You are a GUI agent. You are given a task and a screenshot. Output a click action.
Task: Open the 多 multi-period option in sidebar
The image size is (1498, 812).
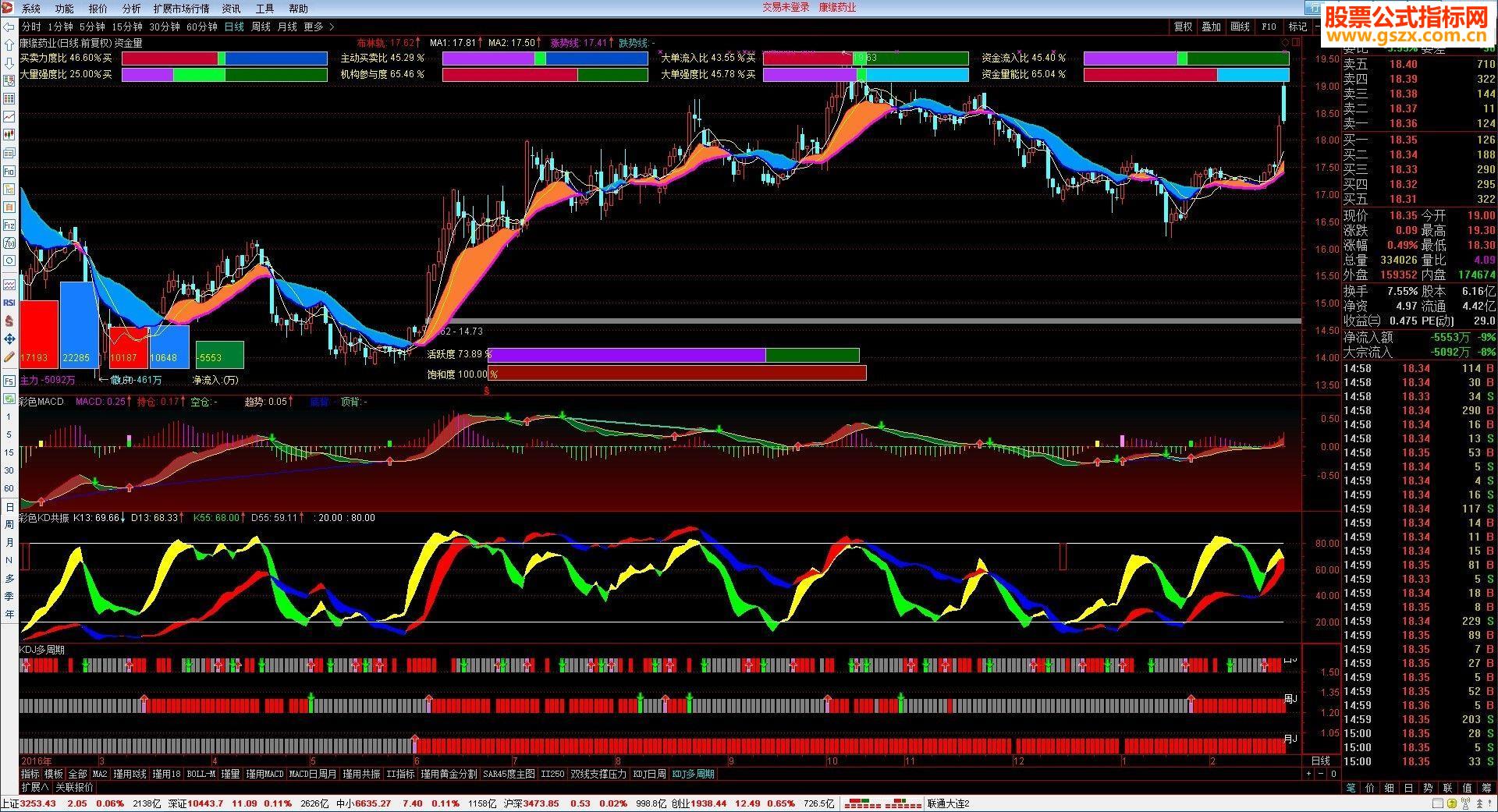9,578
